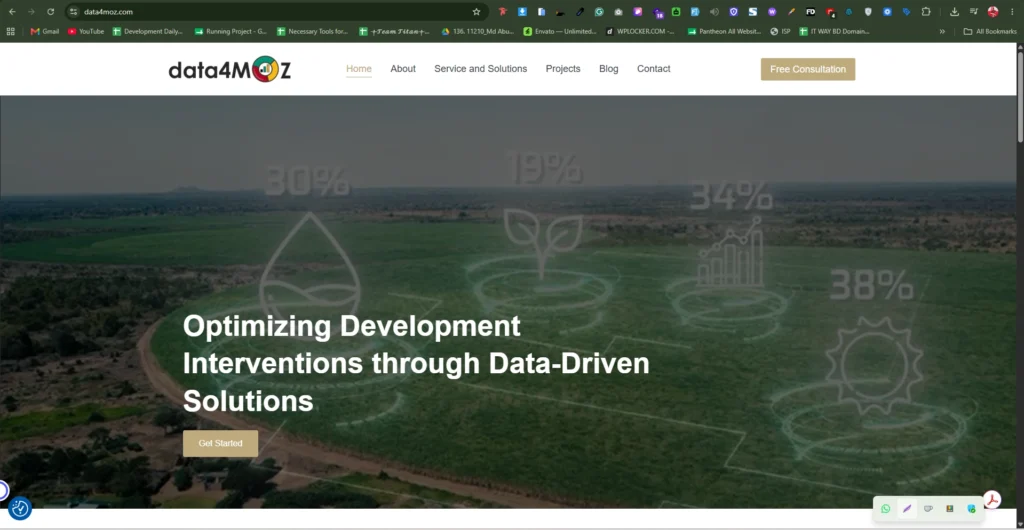Click the purple feather icon in floating widget
1024x530 pixels.
[906, 508]
